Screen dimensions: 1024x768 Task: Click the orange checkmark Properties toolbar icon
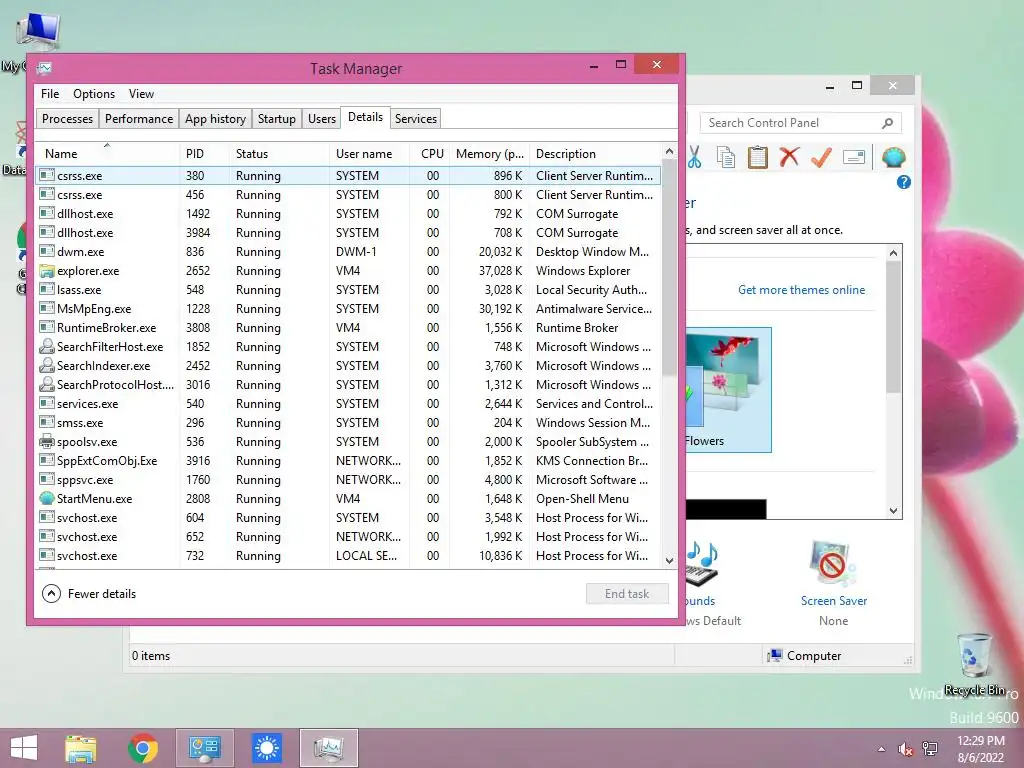point(821,157)
